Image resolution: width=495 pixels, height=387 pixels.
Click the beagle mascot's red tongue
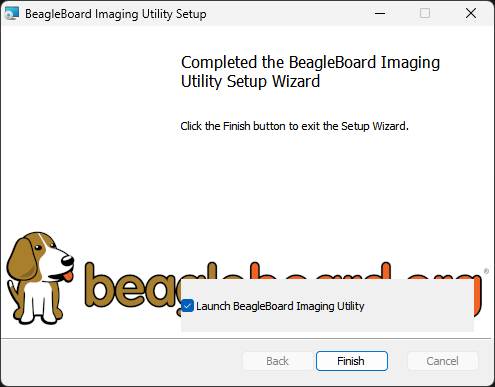[x=68, y=277]
